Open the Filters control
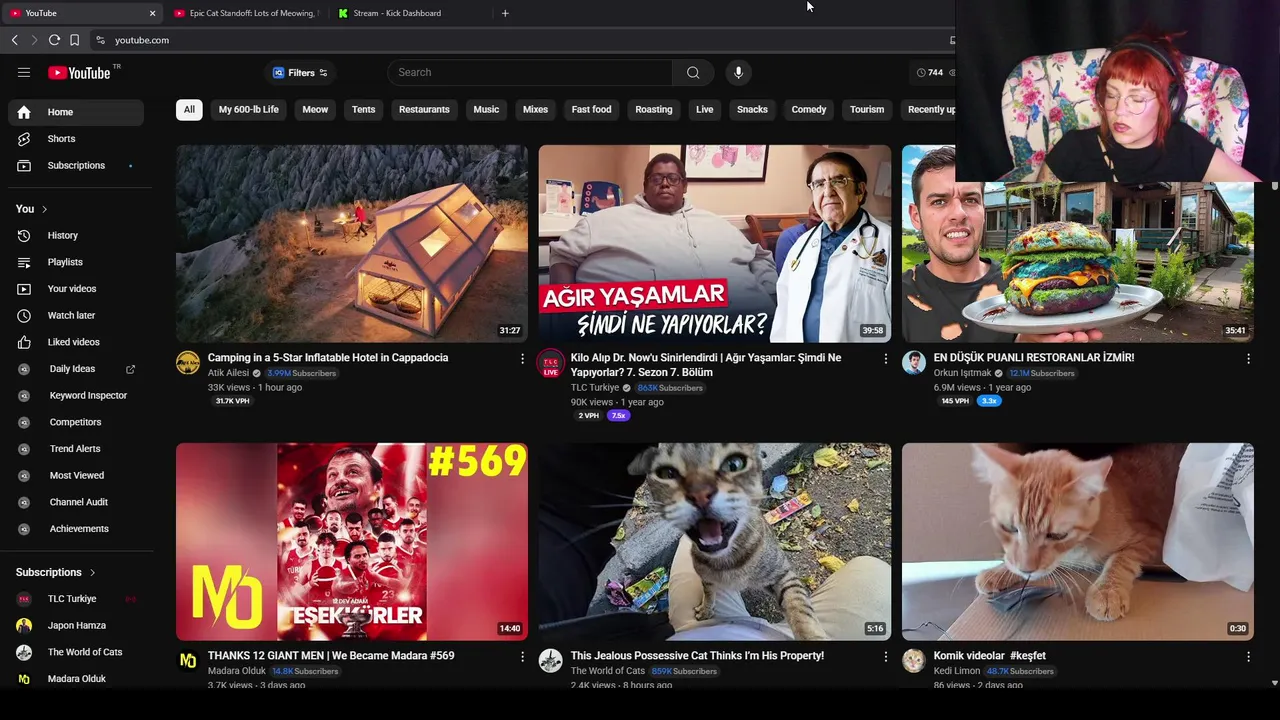 tap(300, 72)
